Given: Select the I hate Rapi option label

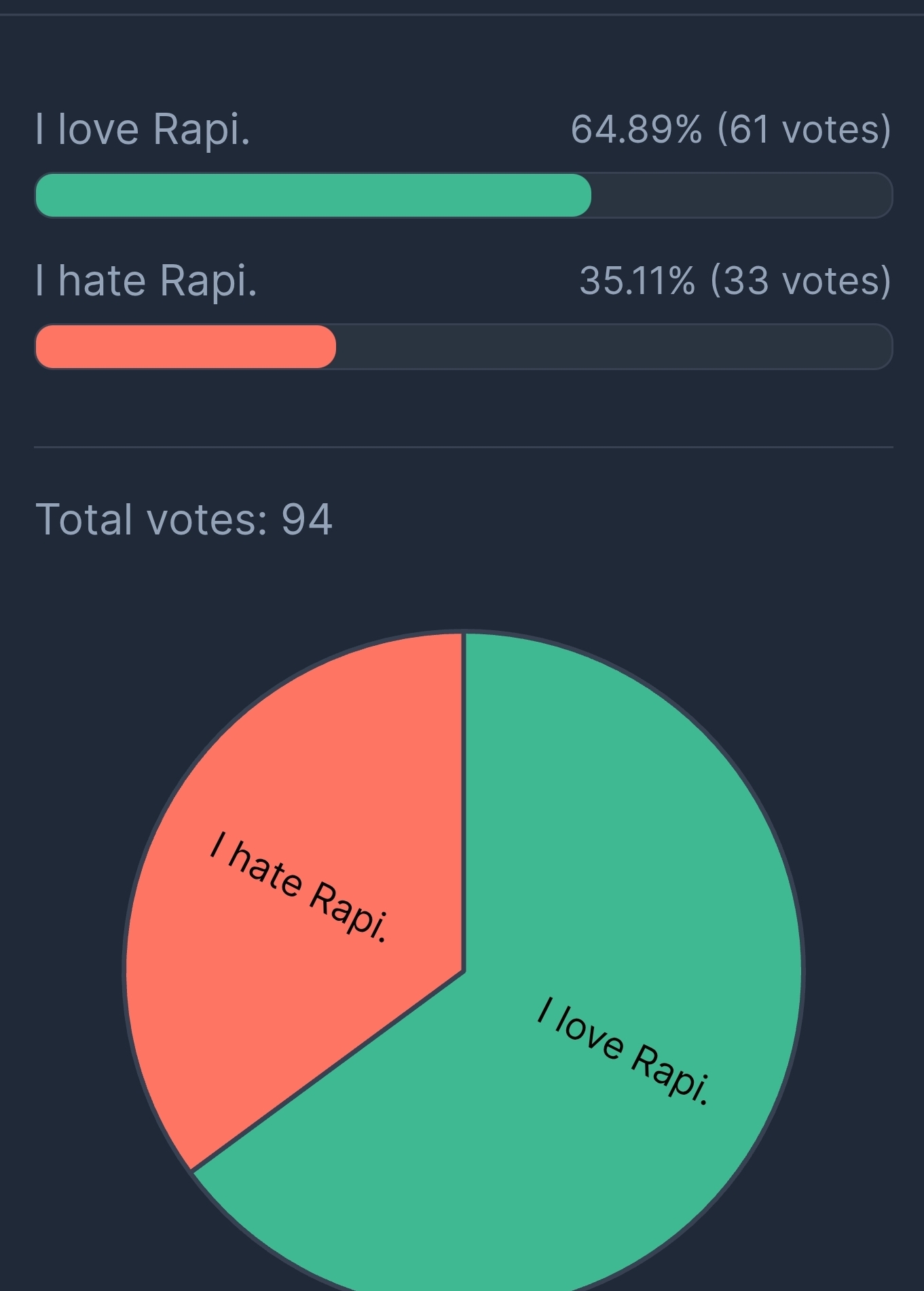Looking at the screenshot, I should tap(146, 280).
